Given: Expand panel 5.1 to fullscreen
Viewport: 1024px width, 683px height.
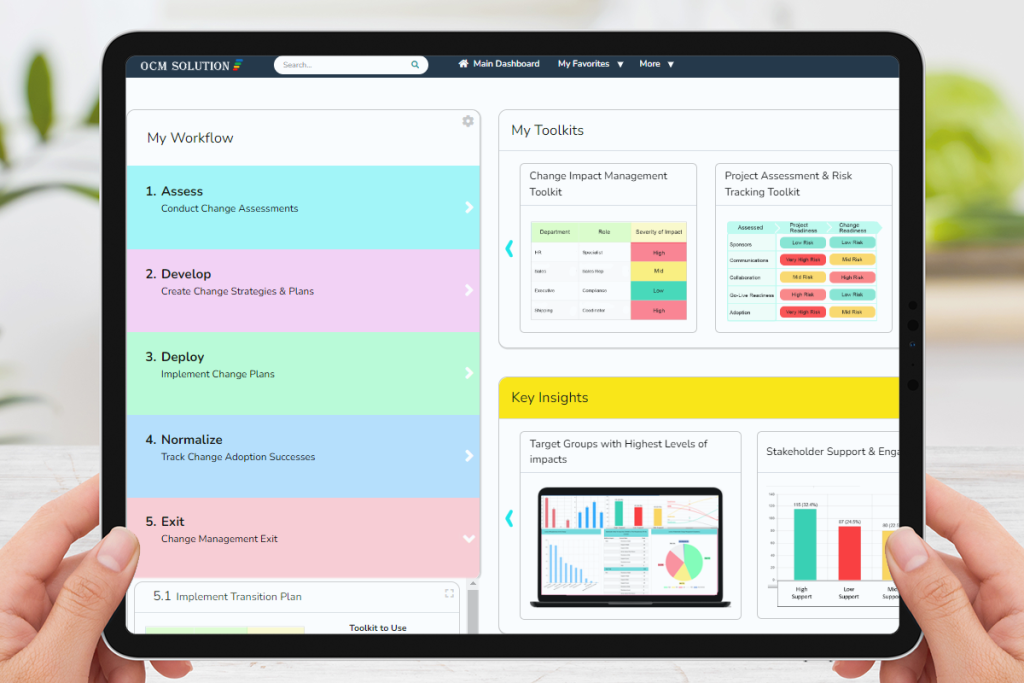Looking at the screenshot, I should (x=447, y=595).
